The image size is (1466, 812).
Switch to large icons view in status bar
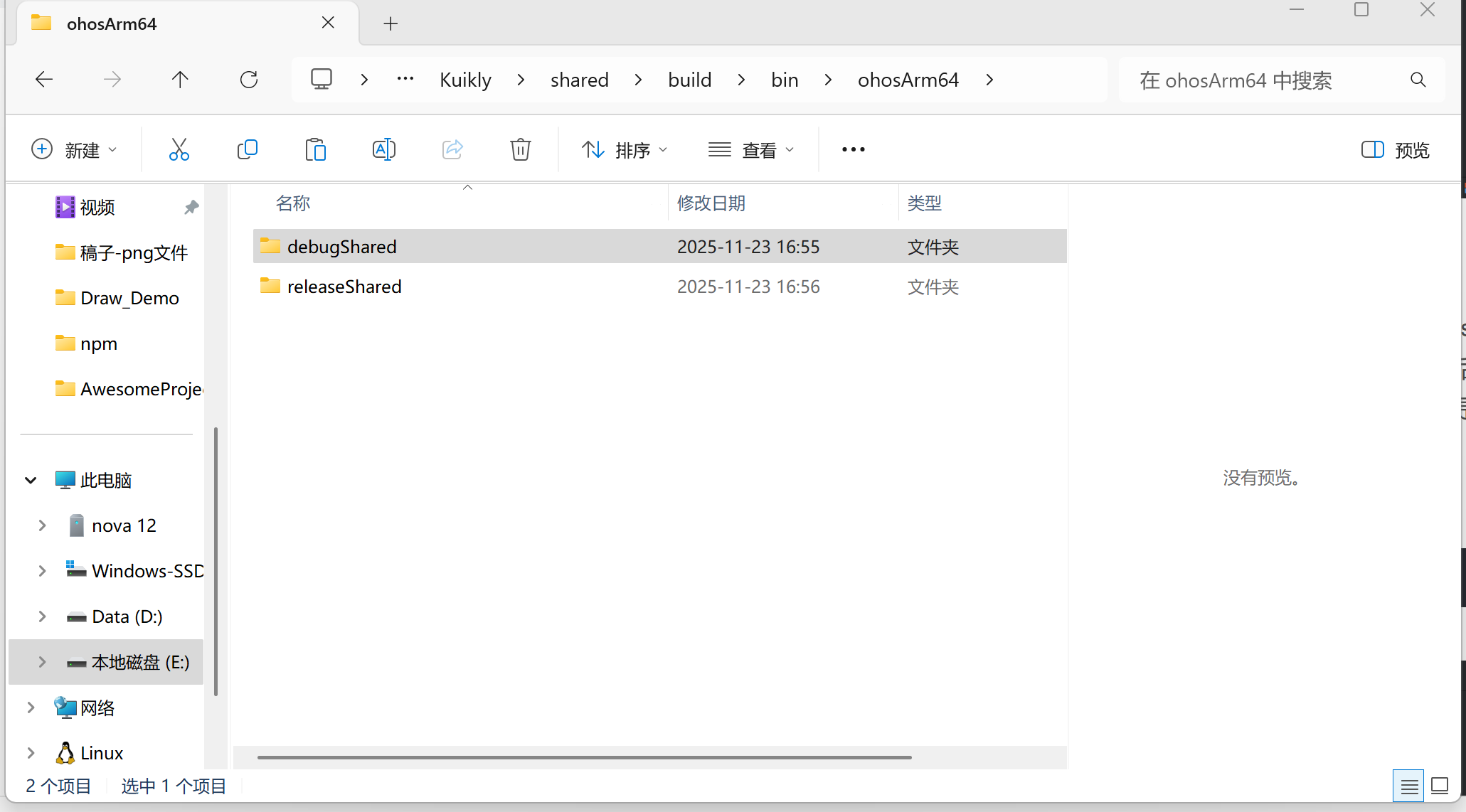click(x=1440, y=786)
